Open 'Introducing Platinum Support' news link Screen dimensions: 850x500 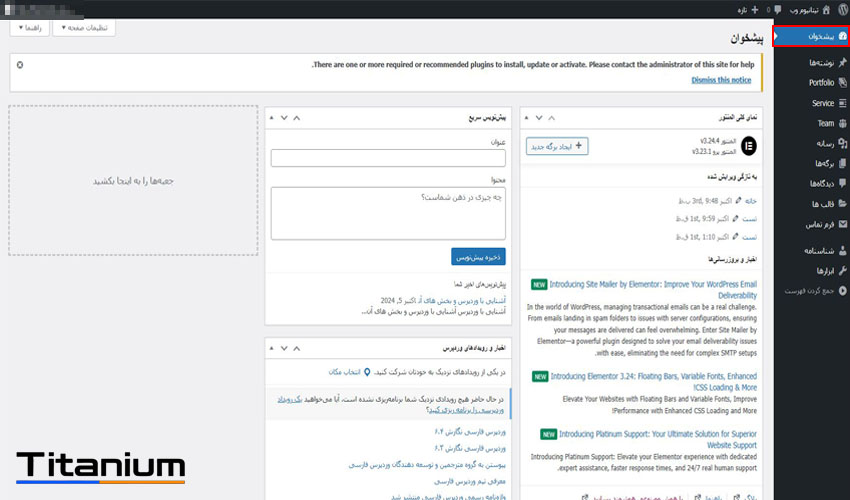click(x=658, y=439)
